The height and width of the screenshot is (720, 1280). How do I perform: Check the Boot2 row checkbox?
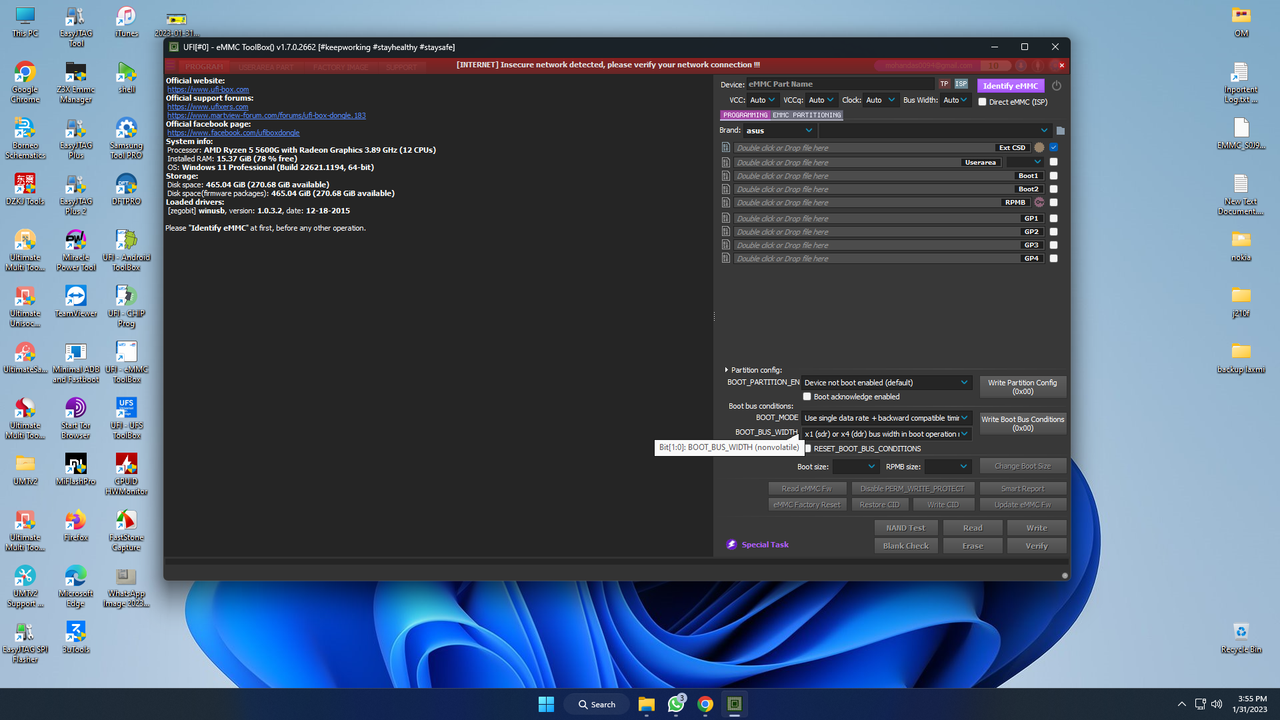coord(1054,189)
